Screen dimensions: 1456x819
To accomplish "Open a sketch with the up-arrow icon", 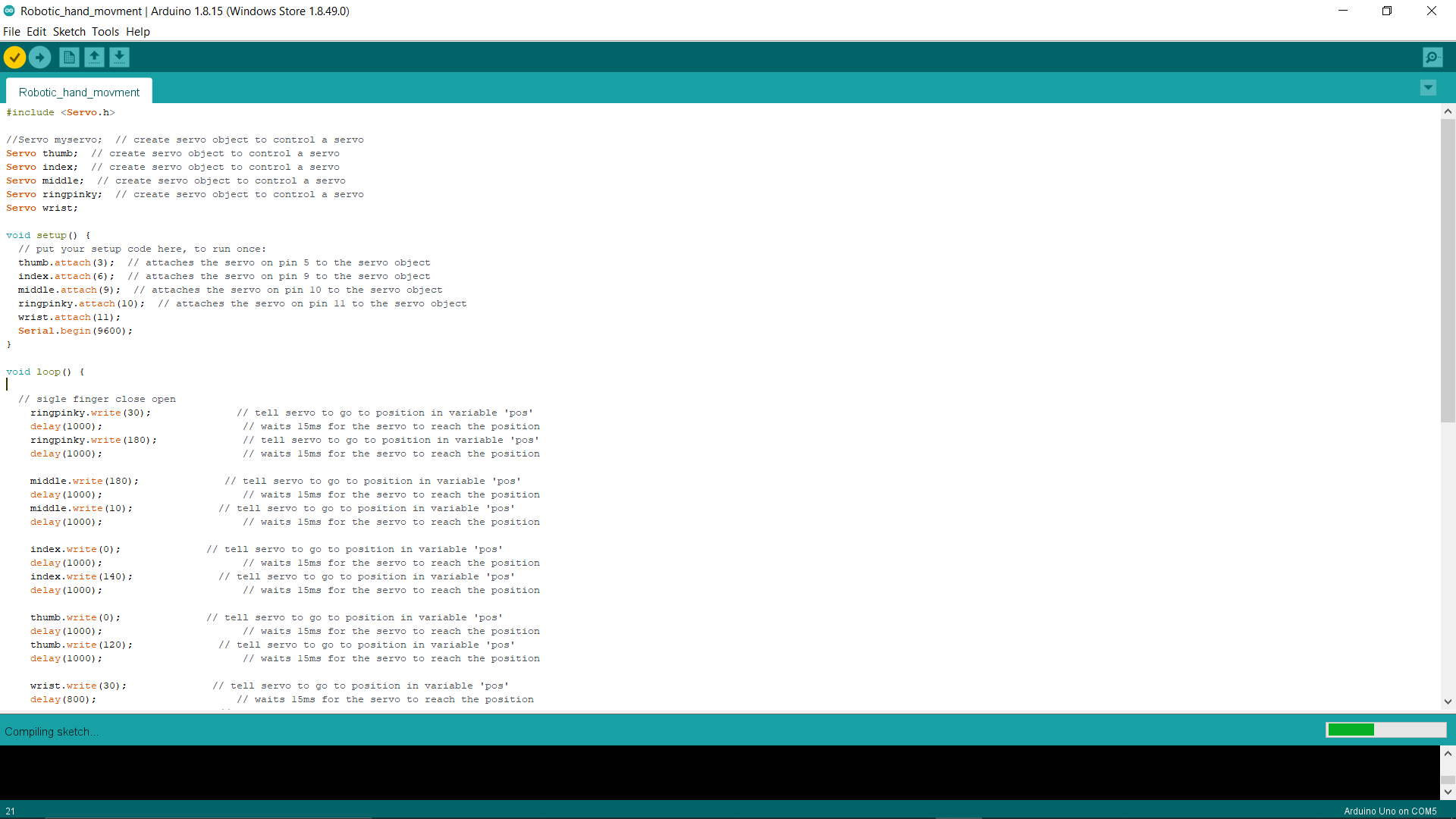I will tap(94, 58).
